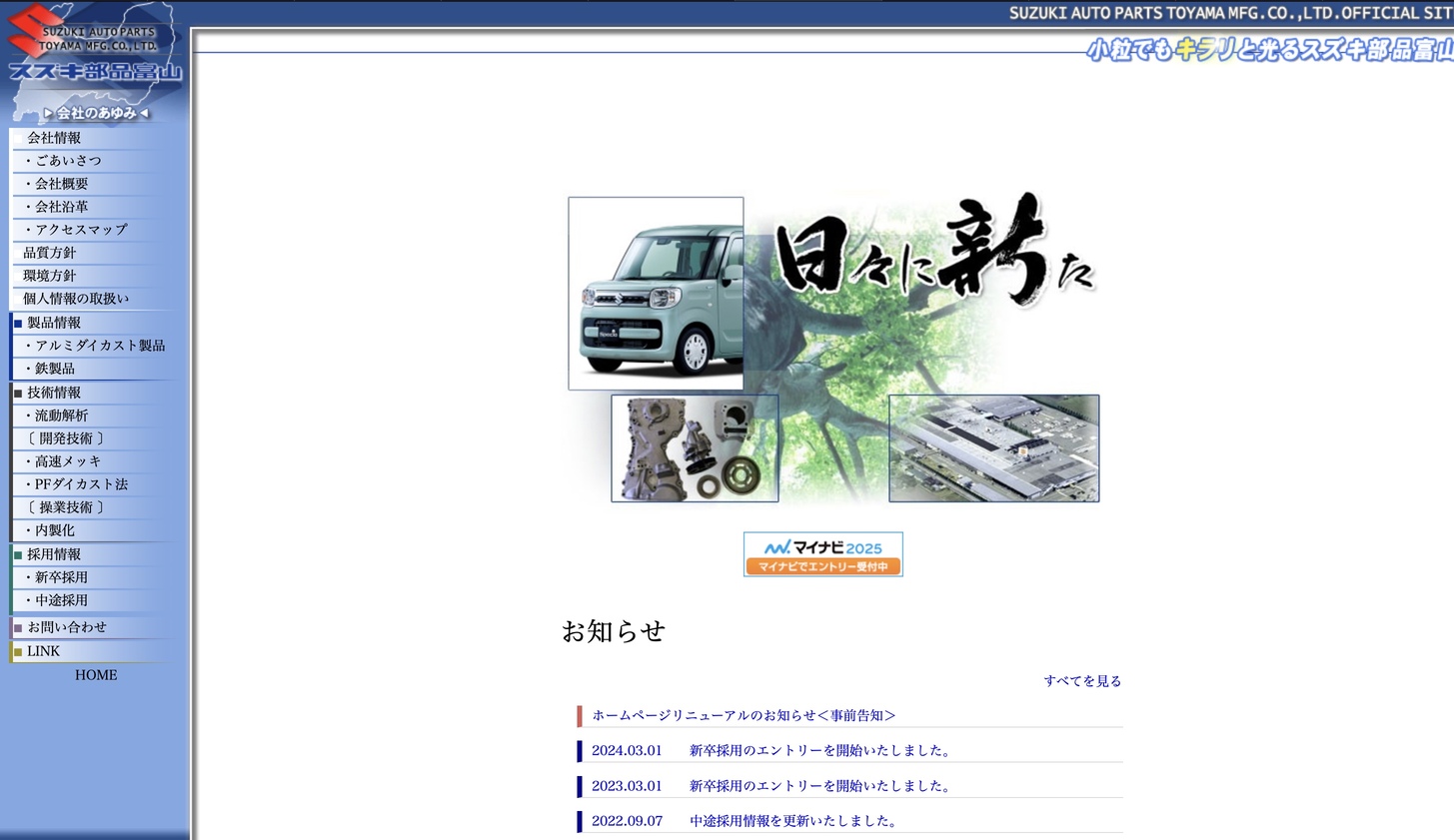Open the アクセスマップ page
The width and height of the screenshot is (1454, 840).
click(x=81, y=230)
